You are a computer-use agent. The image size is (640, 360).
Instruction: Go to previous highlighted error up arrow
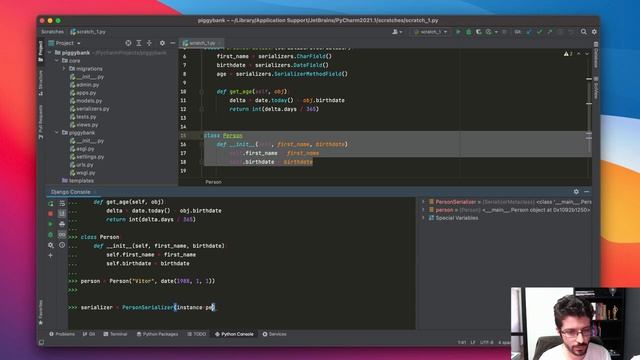[x=578, y=54]
